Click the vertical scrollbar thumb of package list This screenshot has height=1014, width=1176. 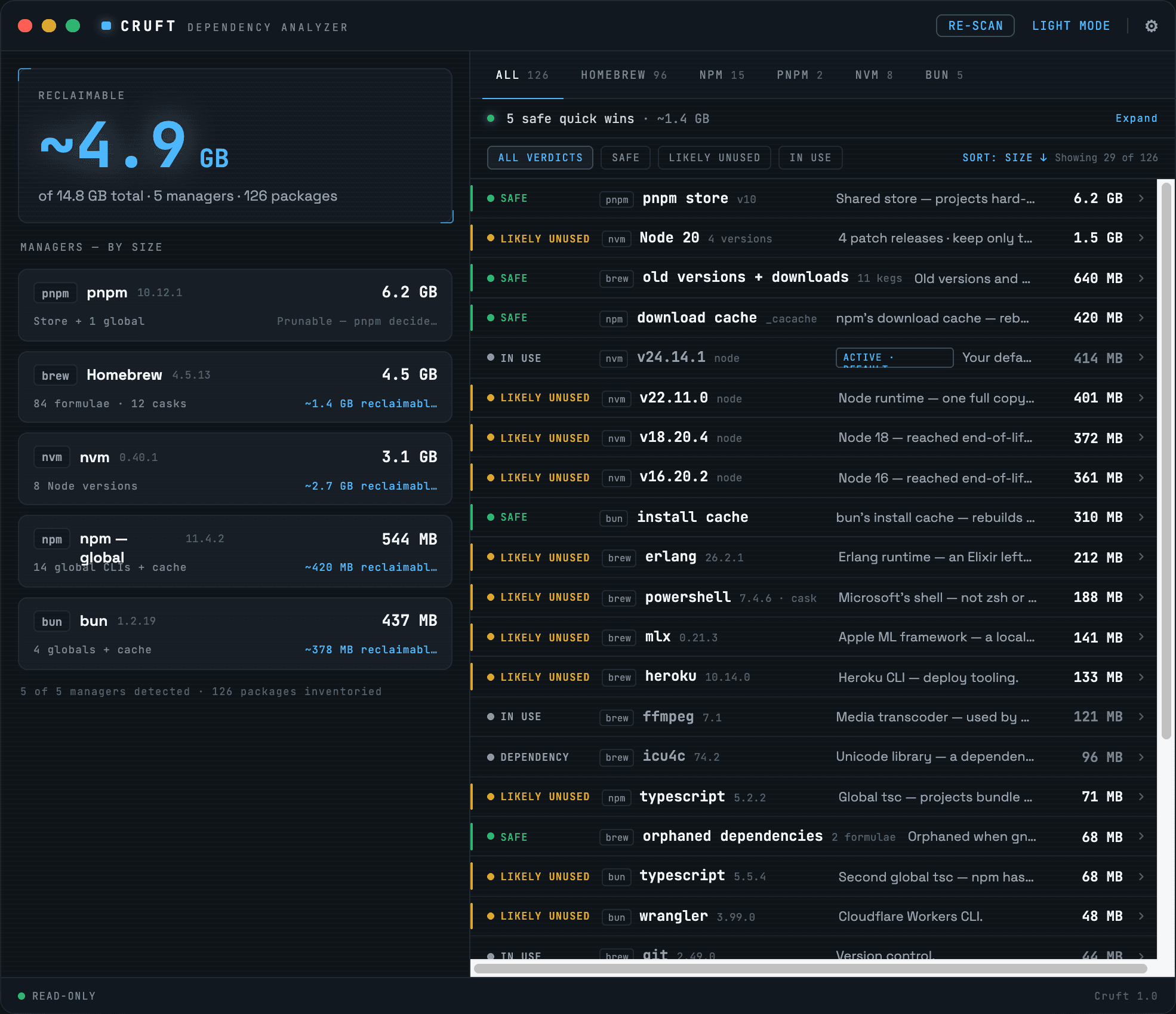point(1166,460)
